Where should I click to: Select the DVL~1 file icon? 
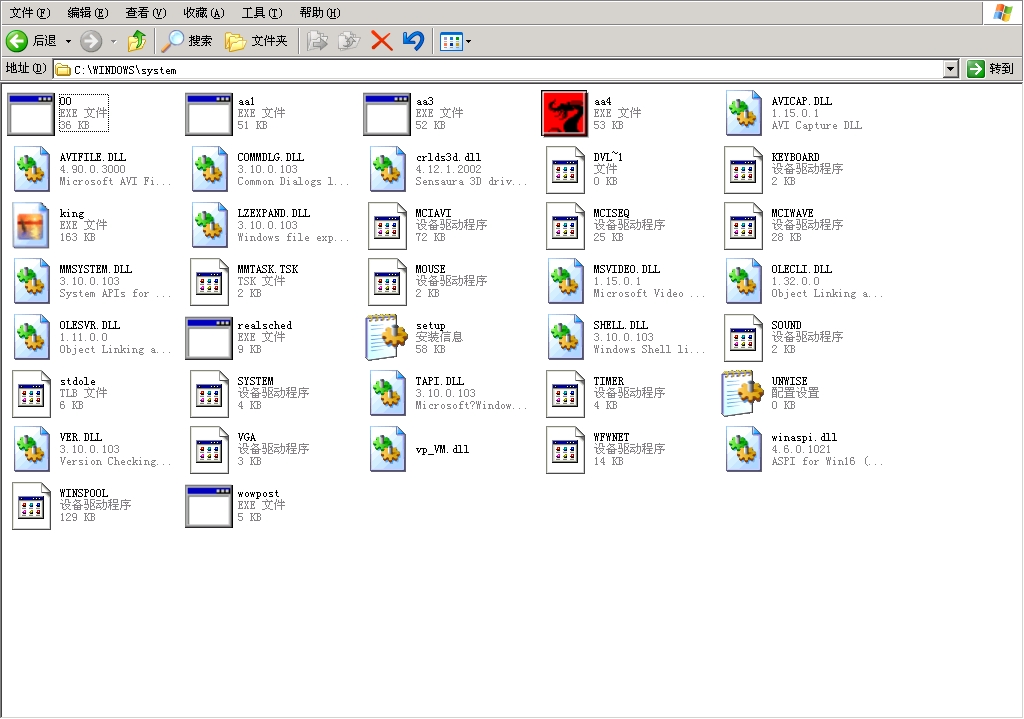[565, 170]
